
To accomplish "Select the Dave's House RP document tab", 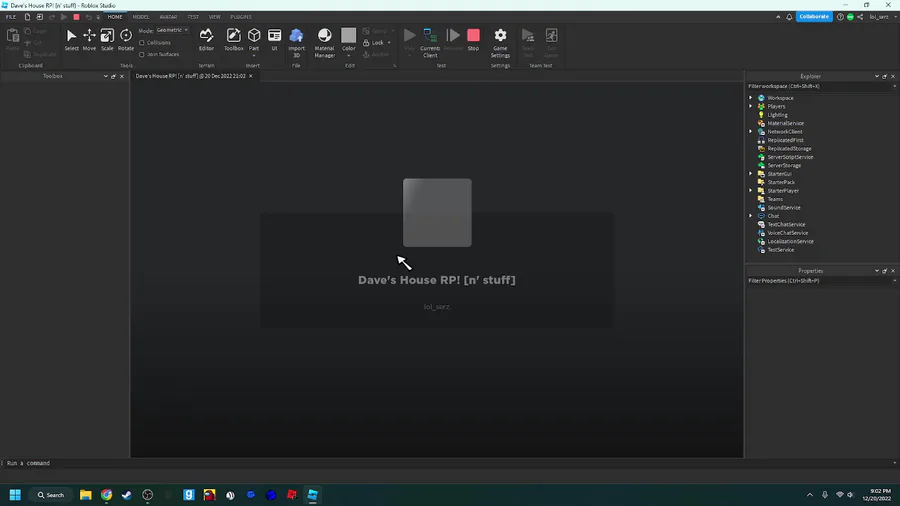I will (x=190, y=76).
